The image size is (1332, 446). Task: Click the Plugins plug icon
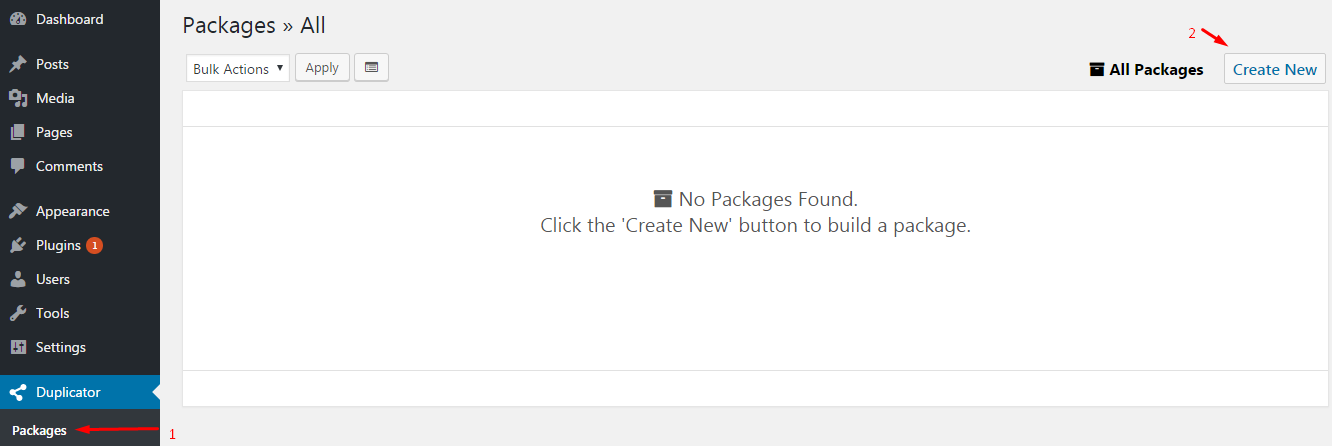coord(18,246)
